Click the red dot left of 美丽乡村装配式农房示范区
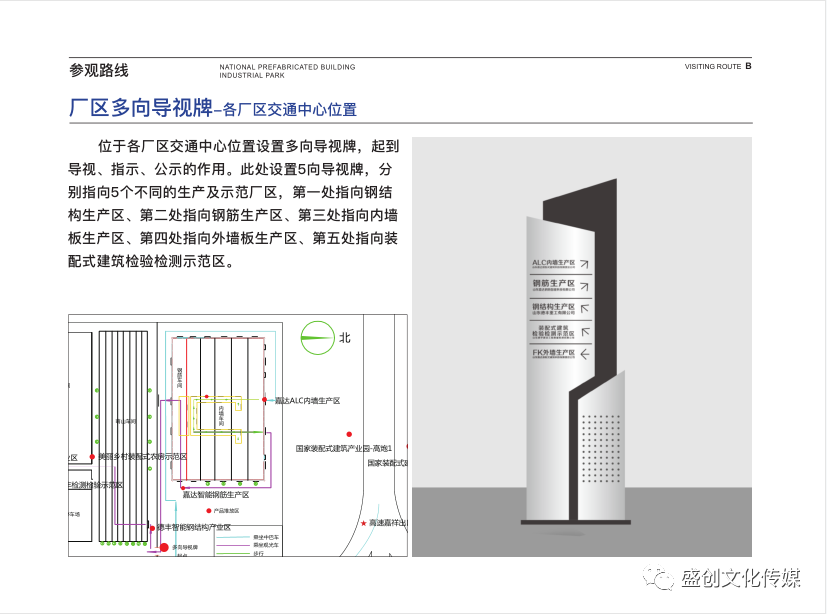The height and width of the screenshot is (614, 827). coord(92,457)
